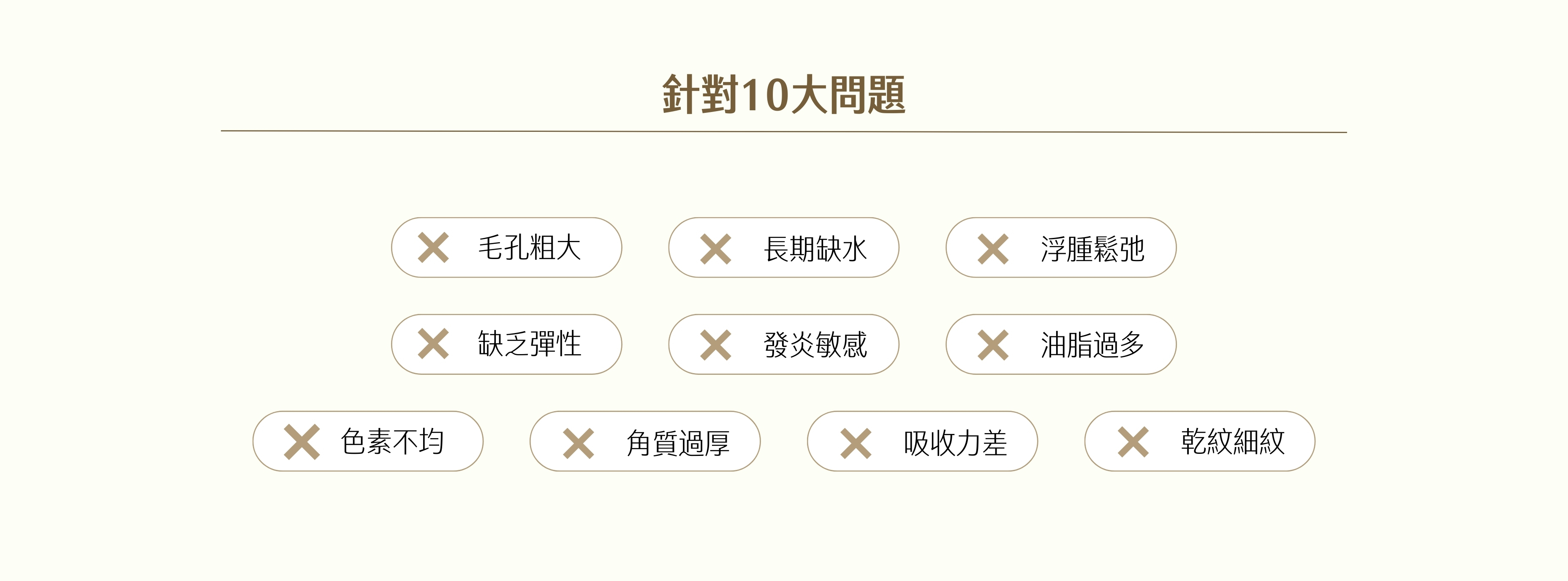Click the X icon beside 吸收力差

[x=855, y=443]
